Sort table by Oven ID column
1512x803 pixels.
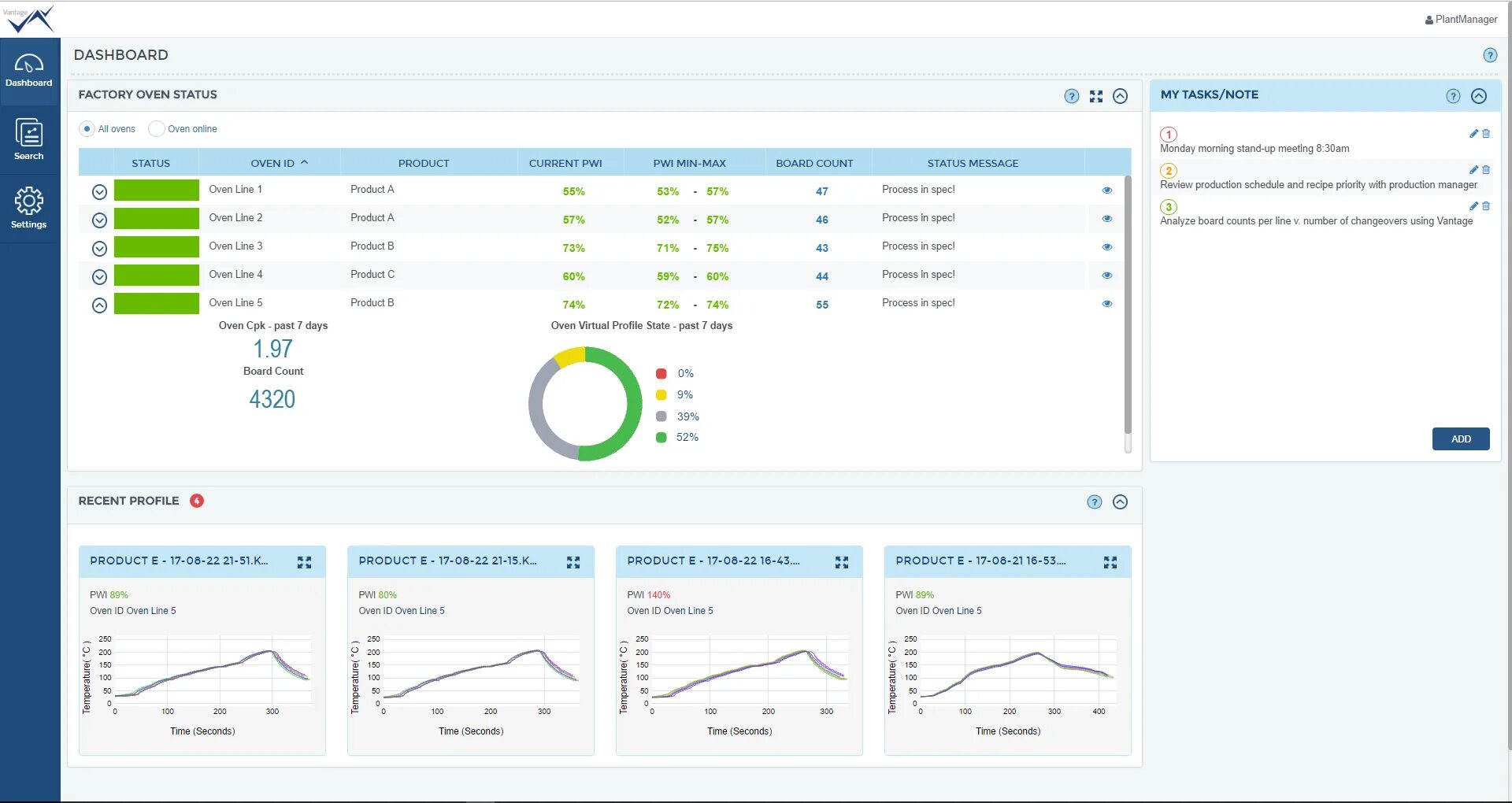280,163
